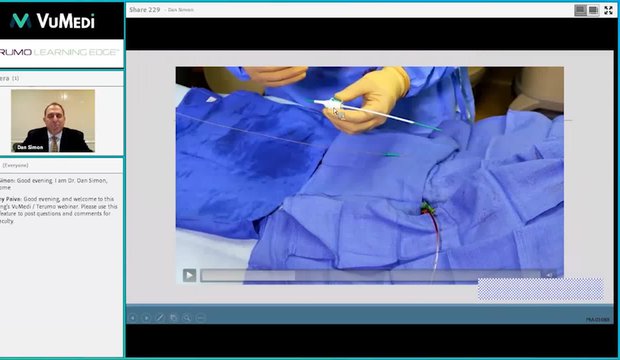Select the pen annotation tool
Screen dimensions: 620x360
click(160, 318)
